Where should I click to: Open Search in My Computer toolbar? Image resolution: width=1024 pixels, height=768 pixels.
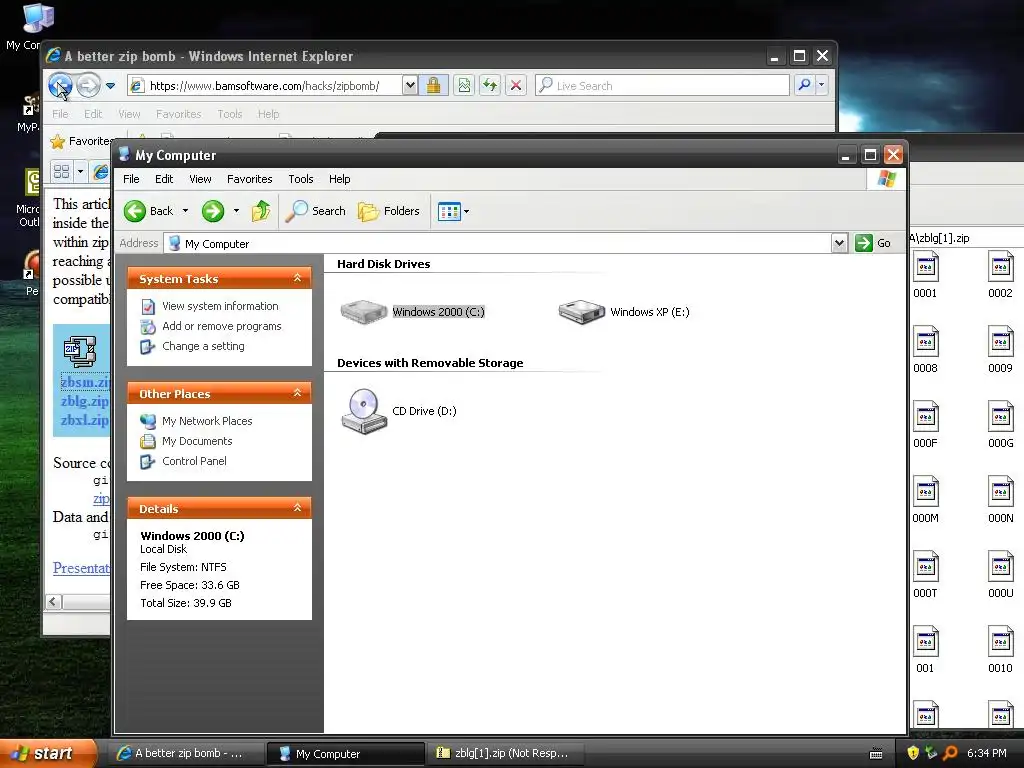coord(315,211)
